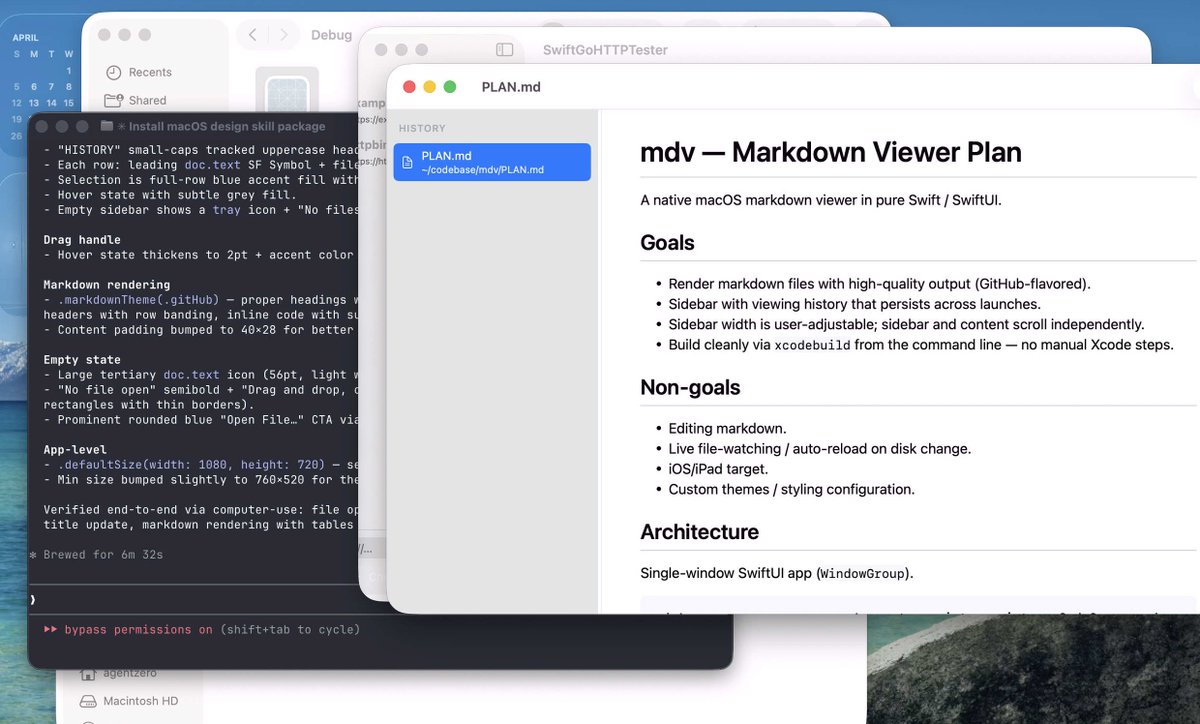This screenshot has height=724, width=1200.
Task: Click the folder icon in the terminal title bar
Action: point(107,126)
